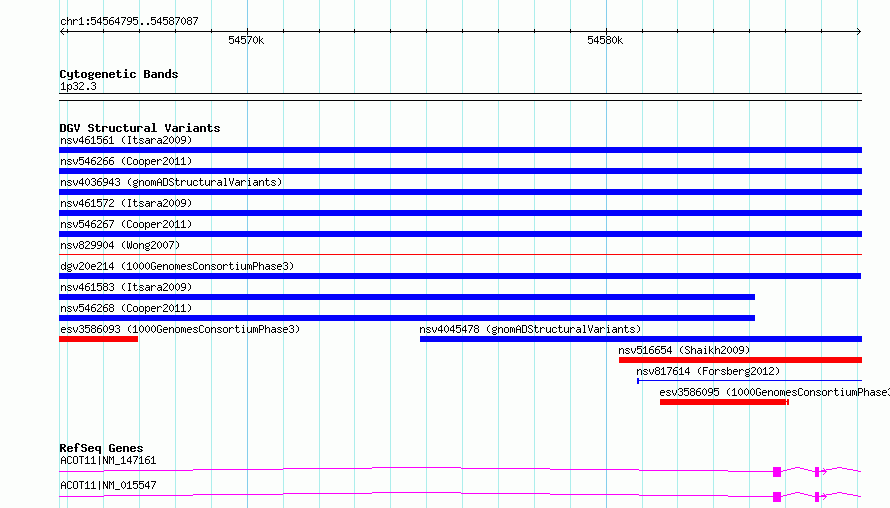Click the 54570k ruler position label
This screenshot has width=890, height=508.
[x=246, y=40]
